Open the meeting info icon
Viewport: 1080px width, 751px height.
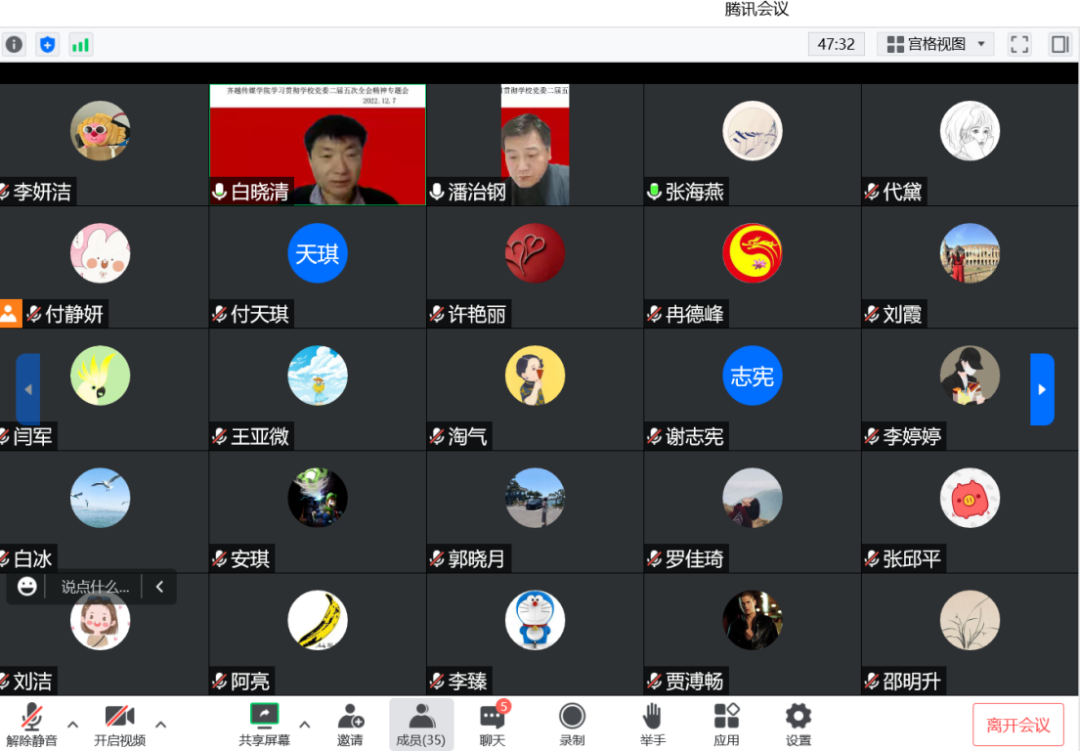point(14,45)
